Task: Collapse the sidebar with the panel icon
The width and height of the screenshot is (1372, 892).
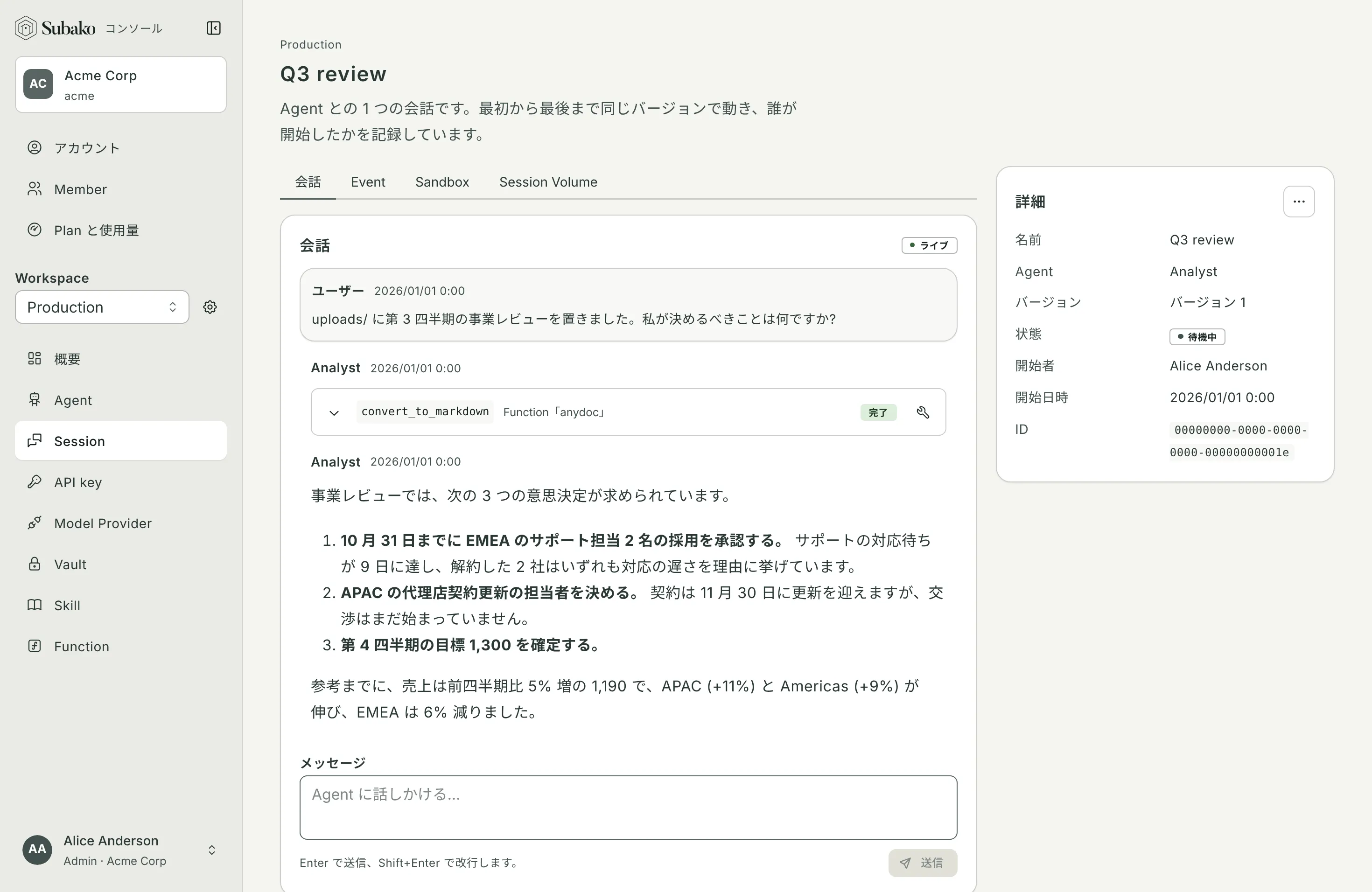Action: click(x=213, y=28)
